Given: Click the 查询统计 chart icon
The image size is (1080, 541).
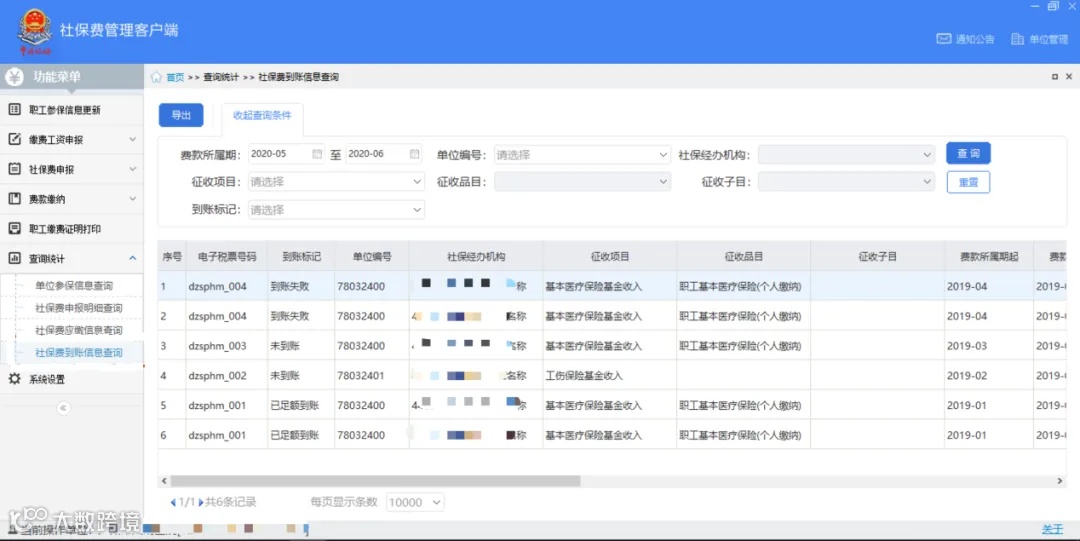Looking at the screenshot, I should pyautogui.click(x=14, y=258).
